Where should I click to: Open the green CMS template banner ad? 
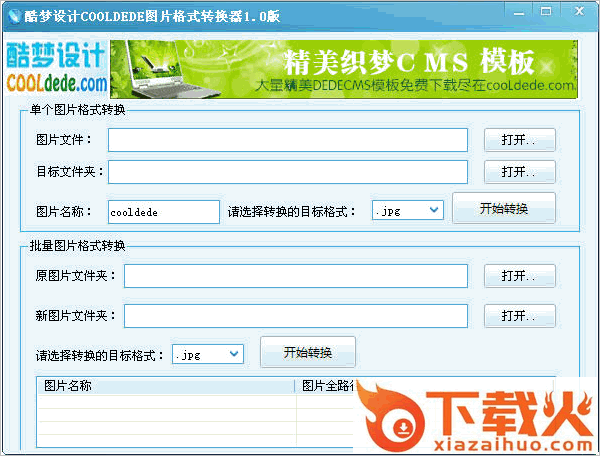(344, 69)
